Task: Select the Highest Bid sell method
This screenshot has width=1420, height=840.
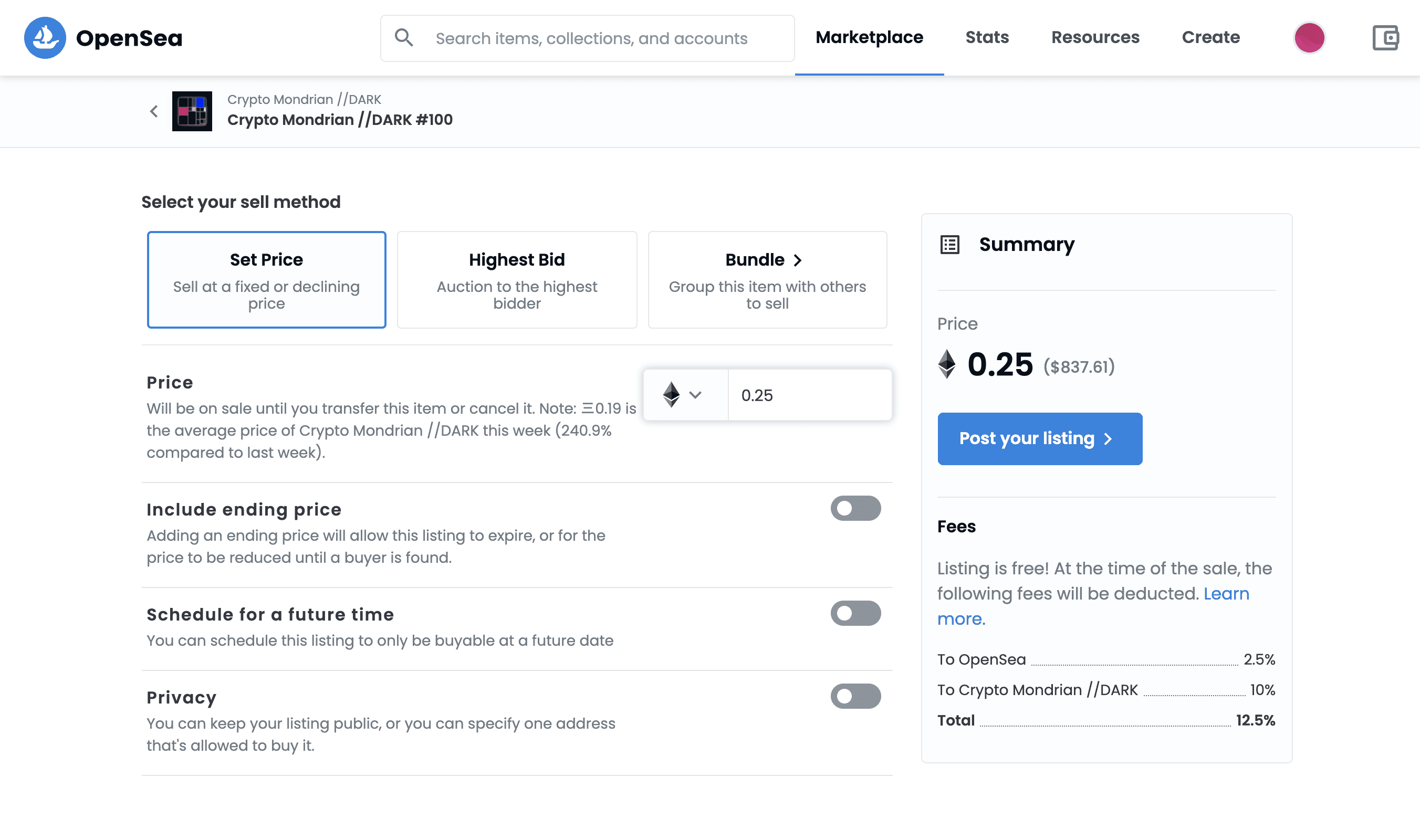Action: coord(516,279)
